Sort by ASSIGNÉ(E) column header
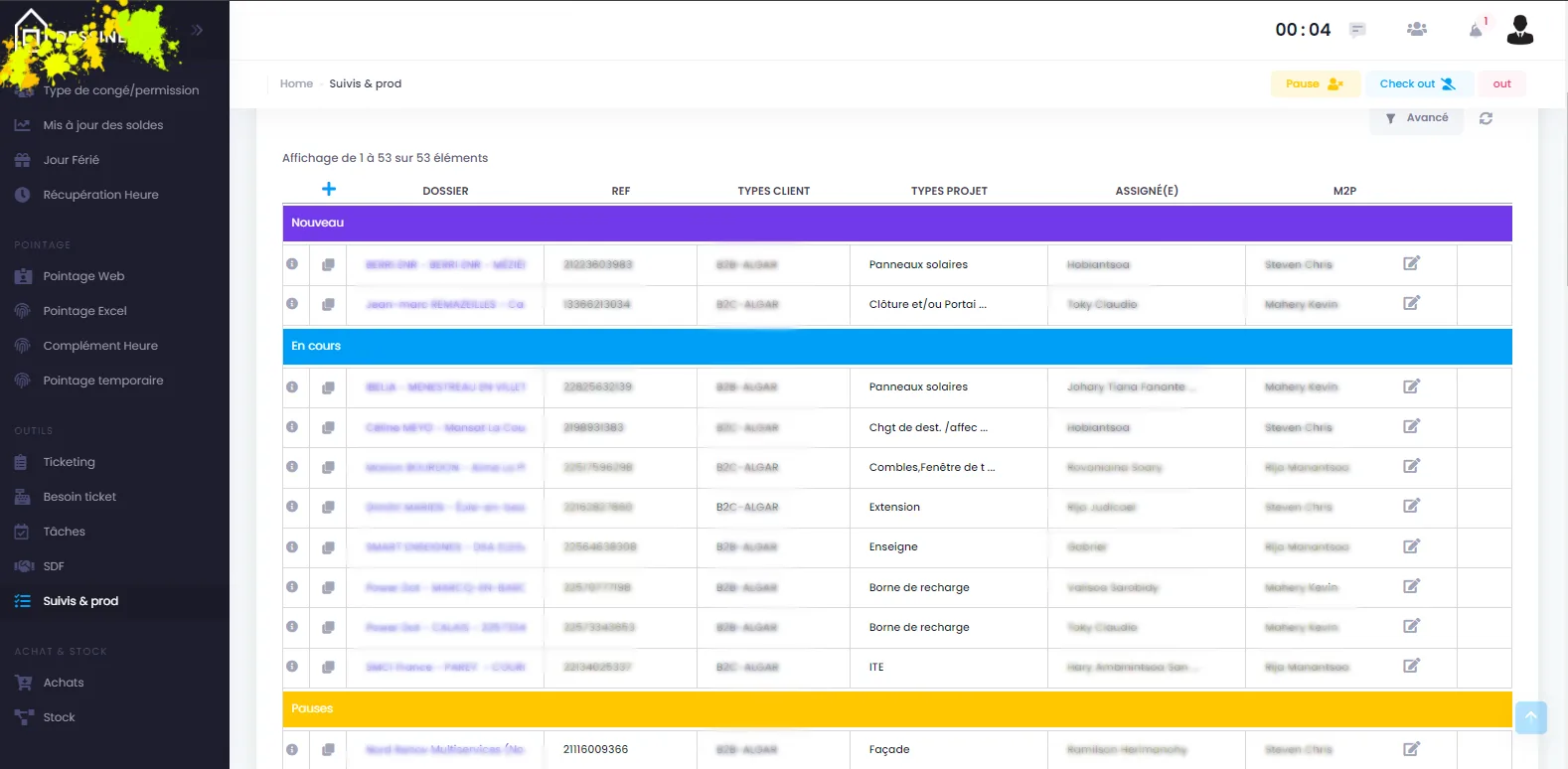 pyautogui.click(x=1147, y=191)
